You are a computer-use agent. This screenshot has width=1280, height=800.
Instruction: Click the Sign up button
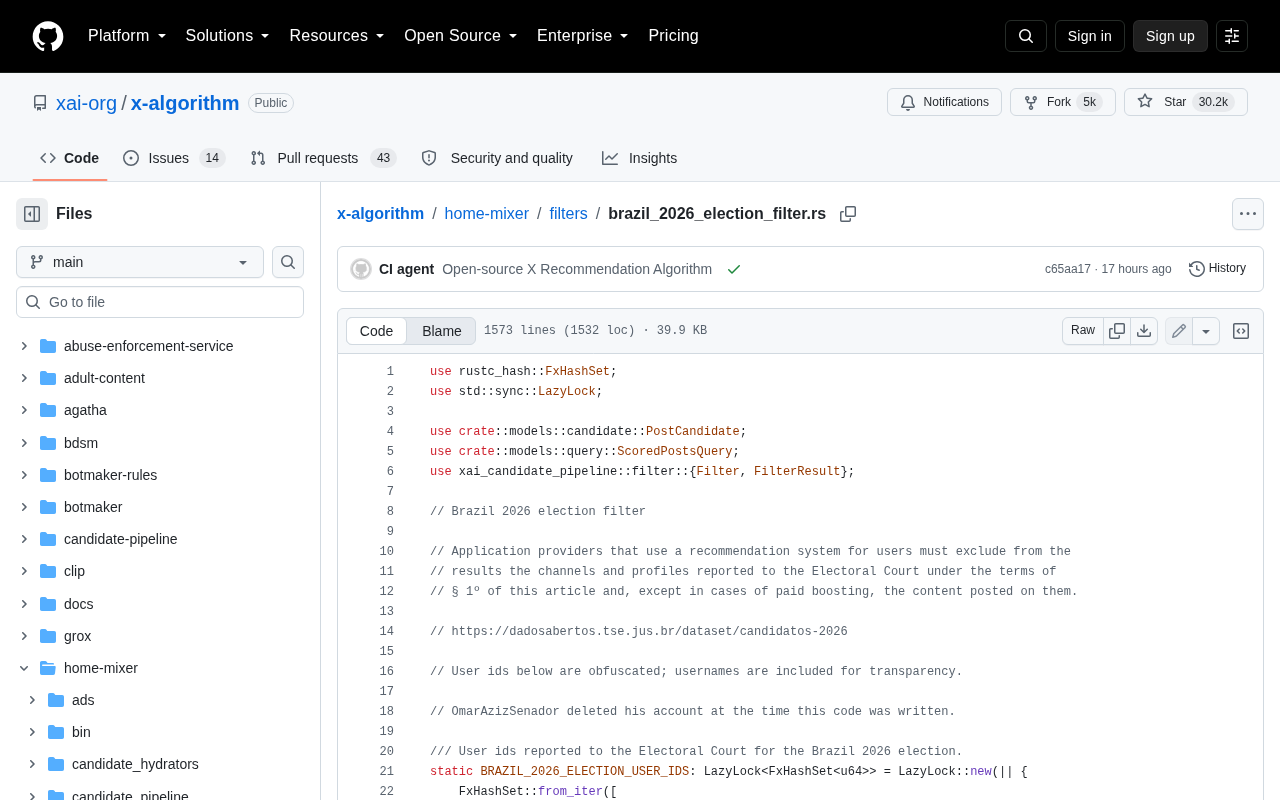pyautogui.click(x=1170, y=36)
